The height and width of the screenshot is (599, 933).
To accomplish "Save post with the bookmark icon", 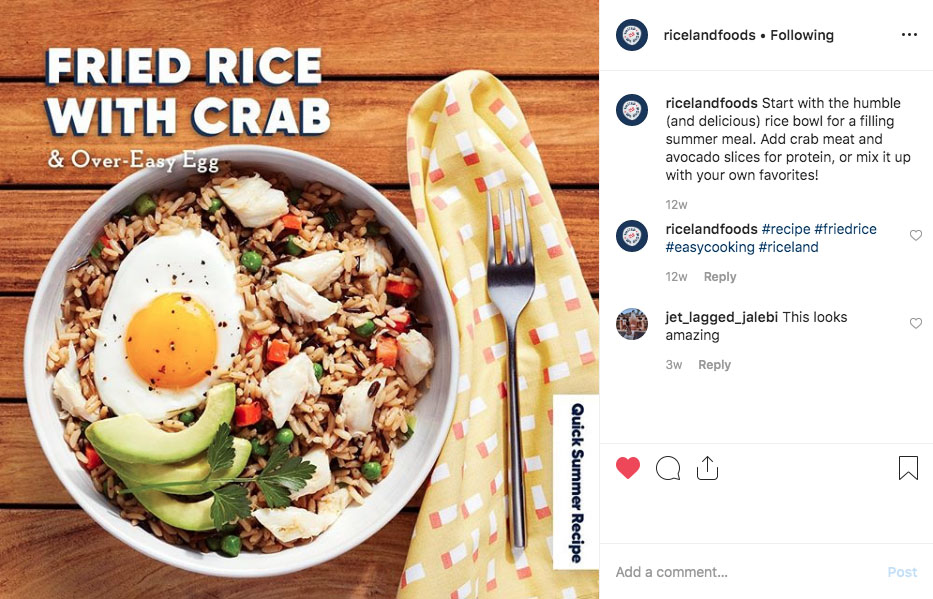I will [x=908, y=468].
